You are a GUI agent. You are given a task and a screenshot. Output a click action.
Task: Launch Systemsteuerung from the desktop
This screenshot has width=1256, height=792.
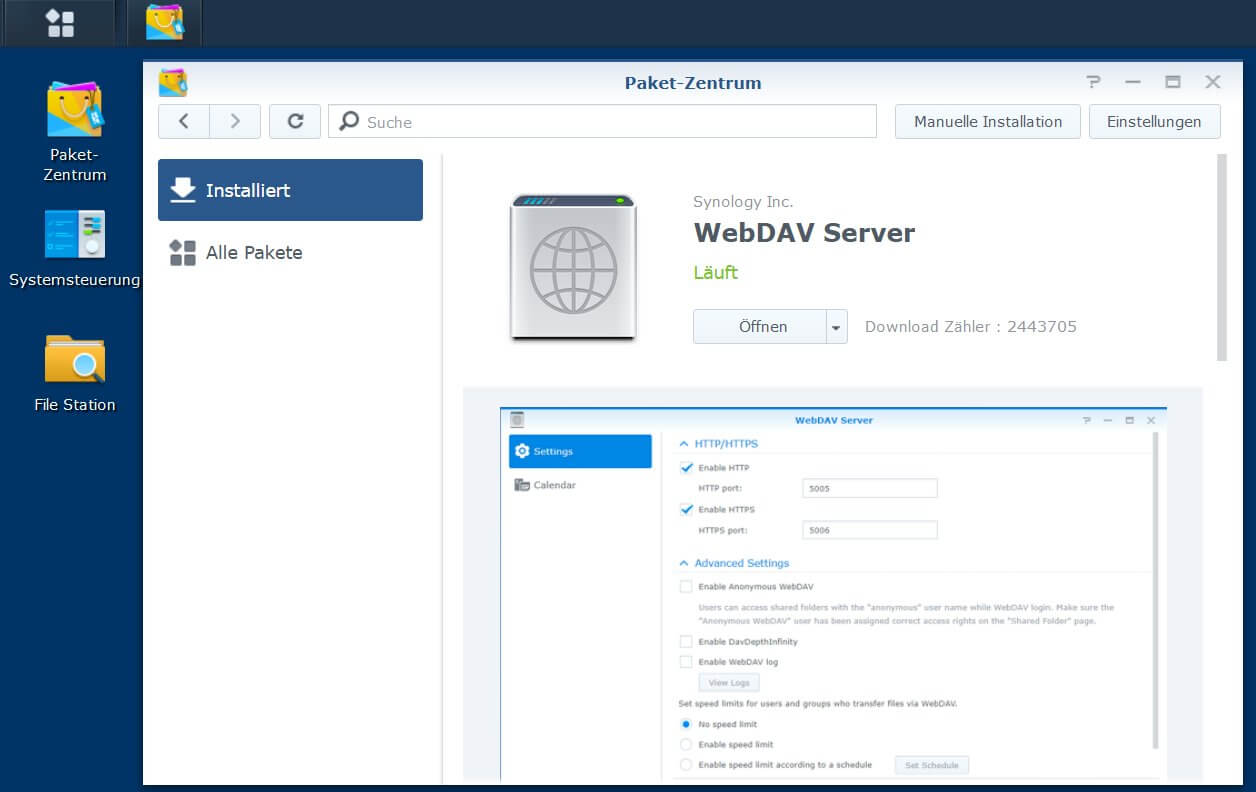point(75,249)
